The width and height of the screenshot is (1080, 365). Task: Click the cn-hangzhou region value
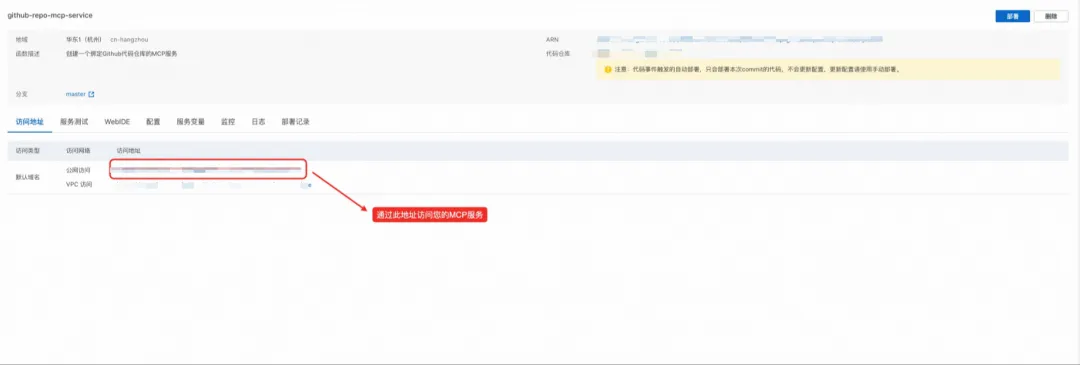tap(129, 40)
